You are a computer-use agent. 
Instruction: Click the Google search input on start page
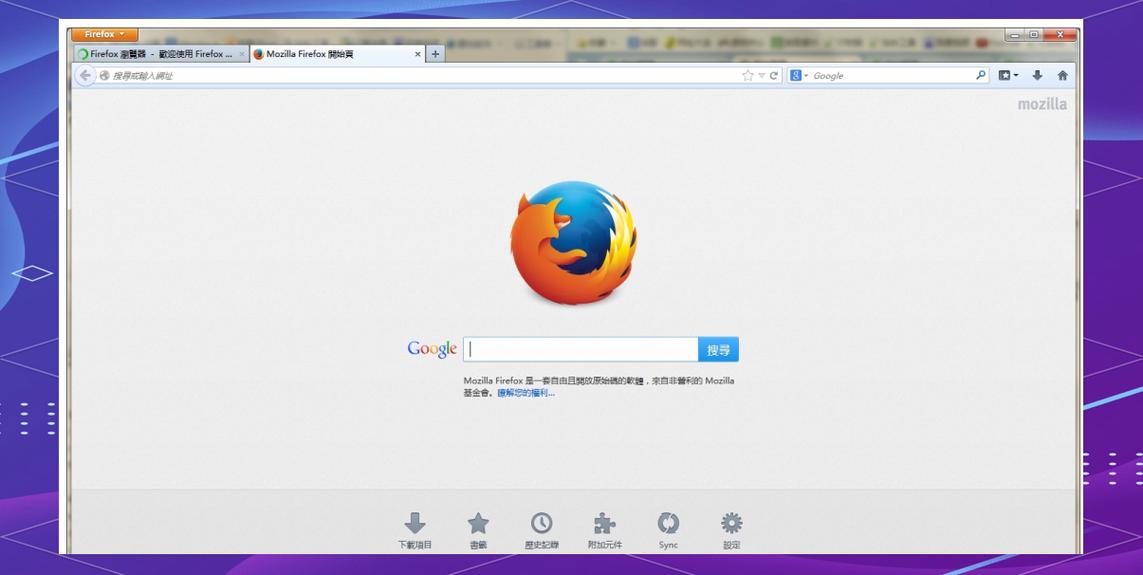pyautogui.click(x=580, y=349)
